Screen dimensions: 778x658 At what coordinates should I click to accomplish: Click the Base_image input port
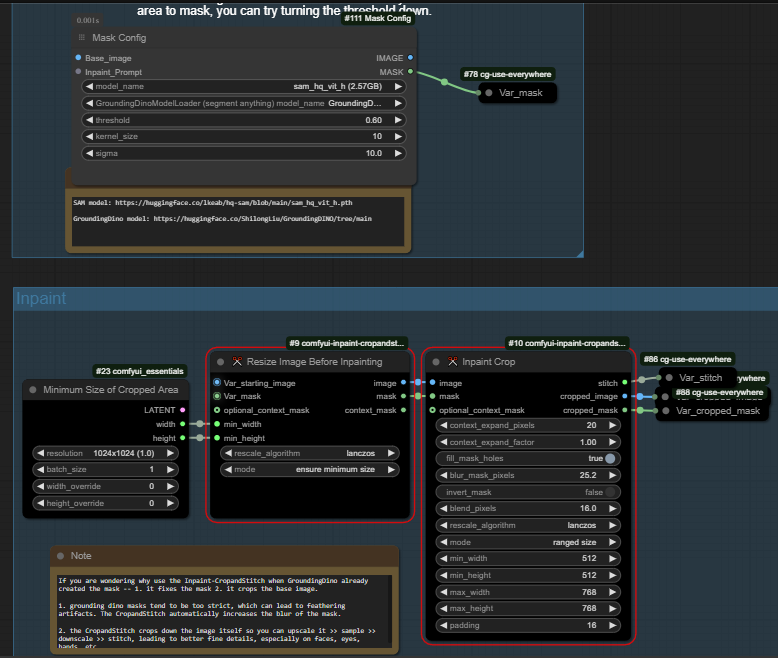78,58
